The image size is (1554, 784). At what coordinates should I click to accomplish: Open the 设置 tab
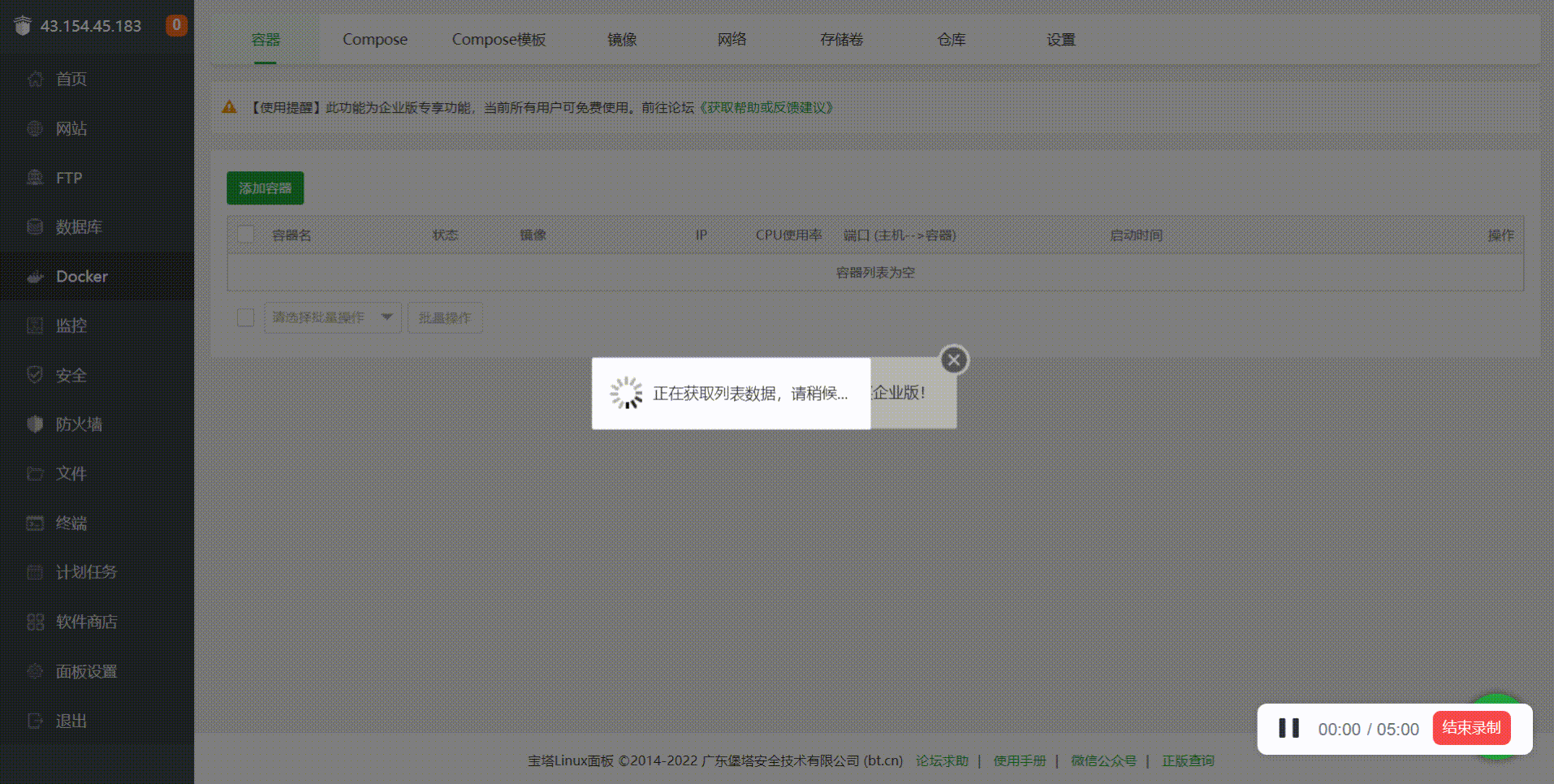[1060, 39]
